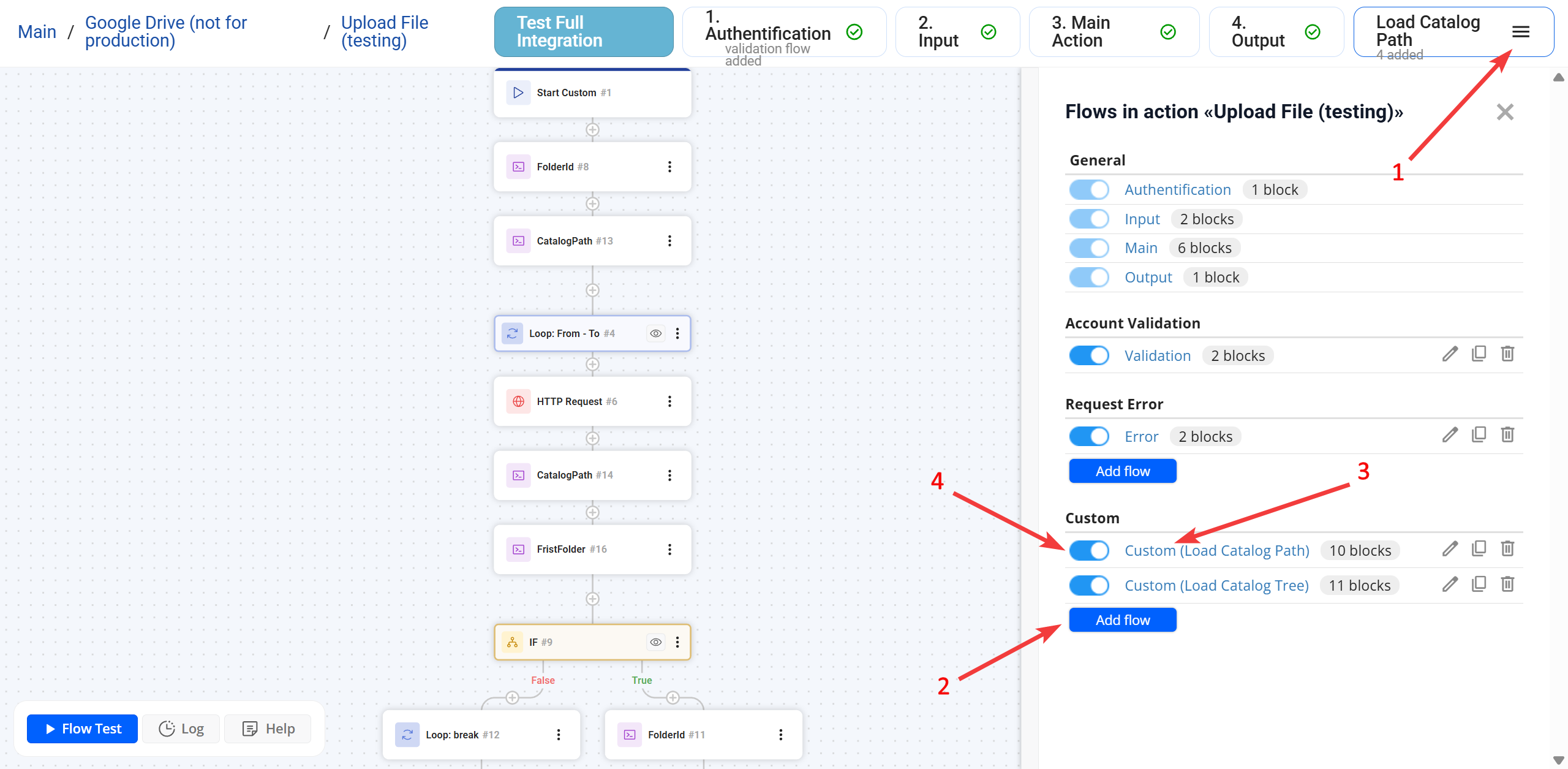The height and width of the screenshot is (769, 1568).
Task: Click the Loop: From - To refresh icon
Action: coord(513,333)
